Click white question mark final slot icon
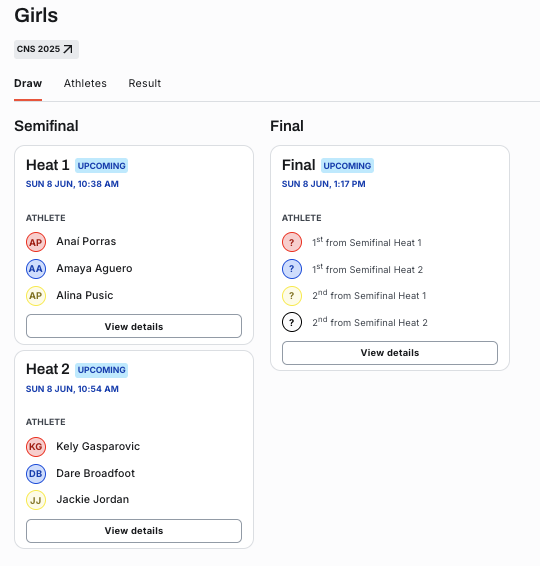Screen dimensions: 540x566 (x=292, y=322)
